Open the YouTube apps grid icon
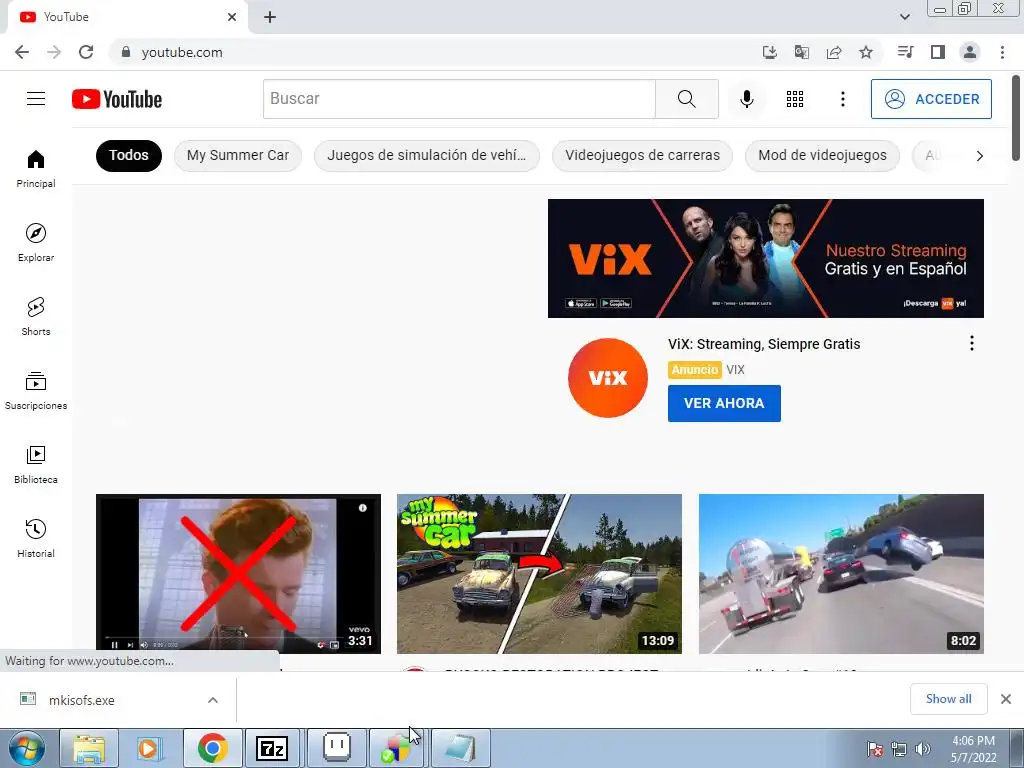This screenshot has height=768, width=1024. click(795, 99)
